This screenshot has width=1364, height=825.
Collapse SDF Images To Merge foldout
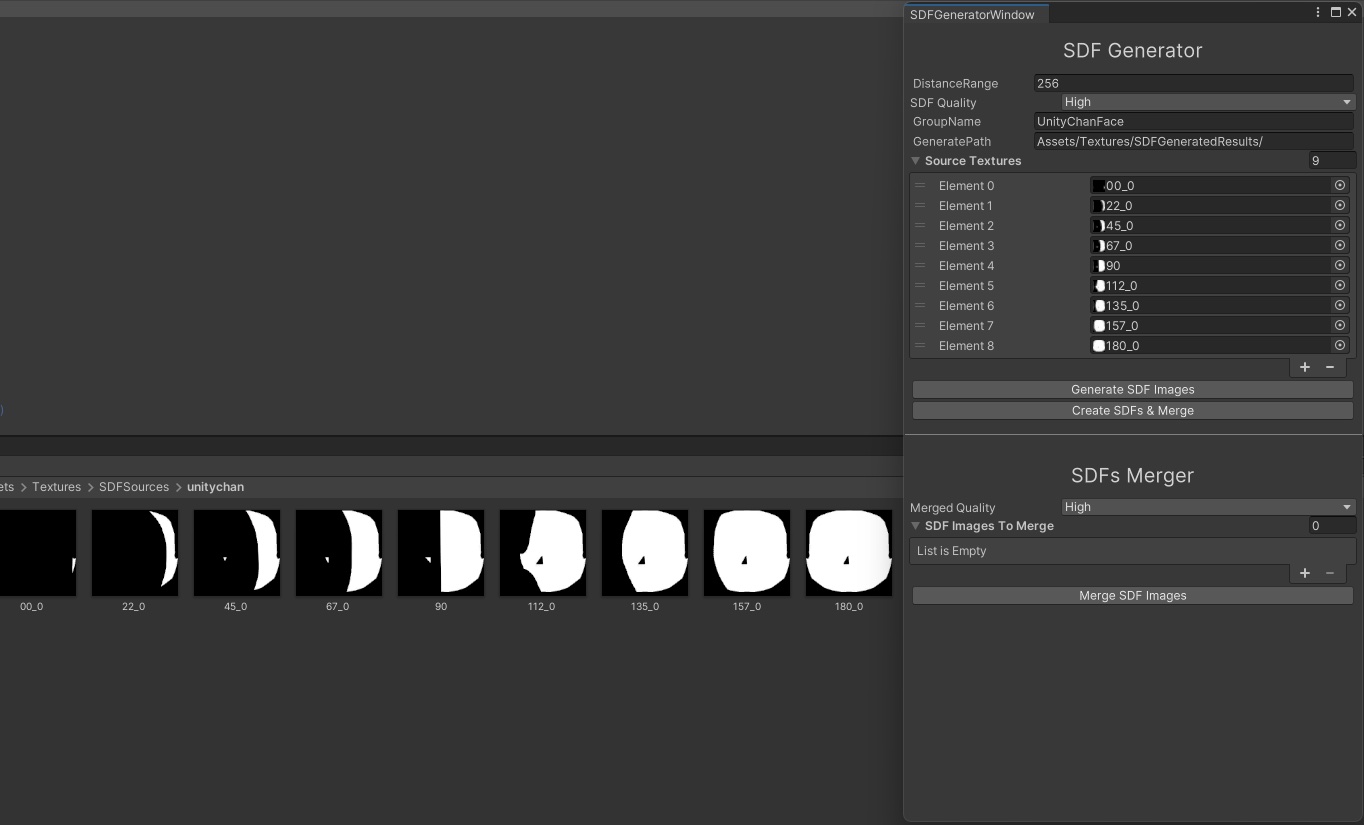tap(915, 526)
